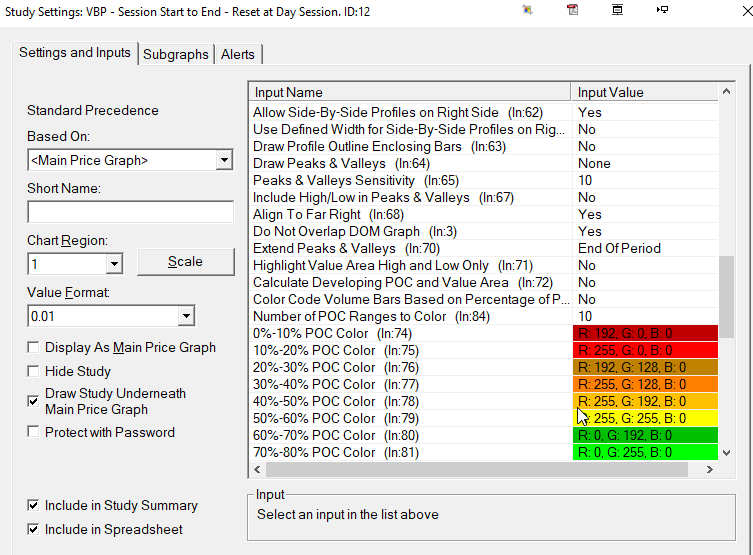
Task: Select the 70%-80% POC Color swatch
Action: pyautogui.click(x=645, y=452)
